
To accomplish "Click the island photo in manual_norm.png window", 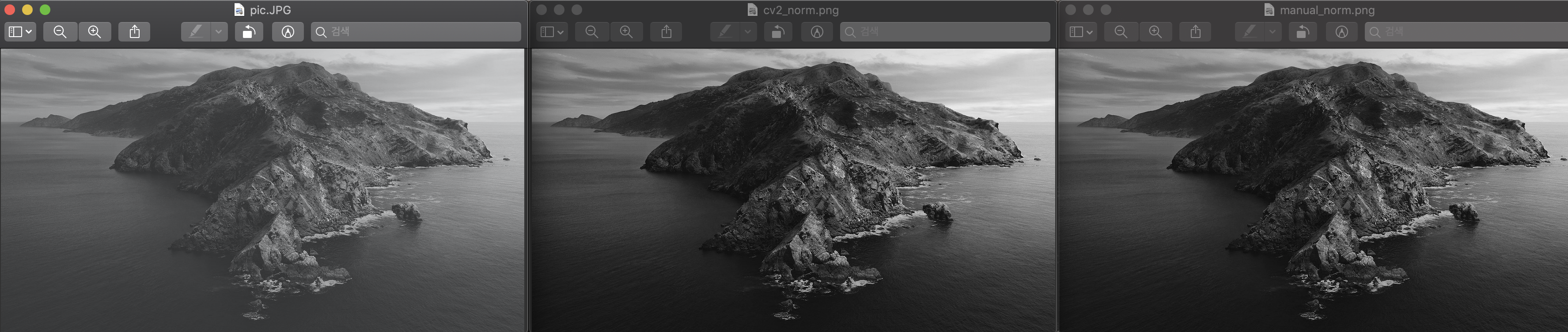I will tap(1314, 190).
